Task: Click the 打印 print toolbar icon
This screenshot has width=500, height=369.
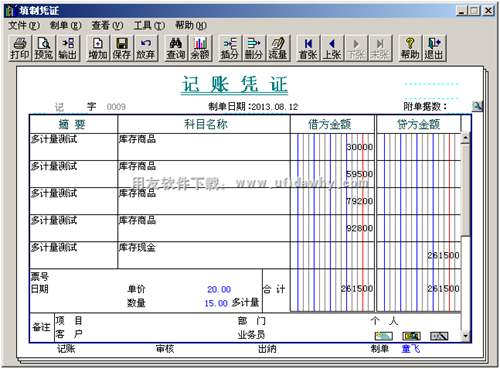Action: 20,48
